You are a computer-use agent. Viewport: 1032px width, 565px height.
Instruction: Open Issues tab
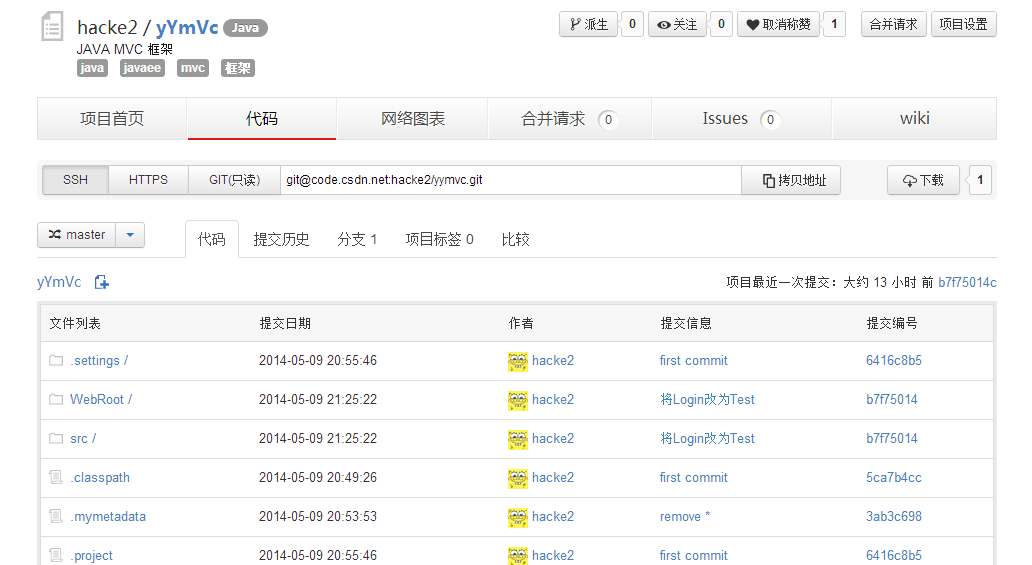pyautogui.click(x=742, y=119)
